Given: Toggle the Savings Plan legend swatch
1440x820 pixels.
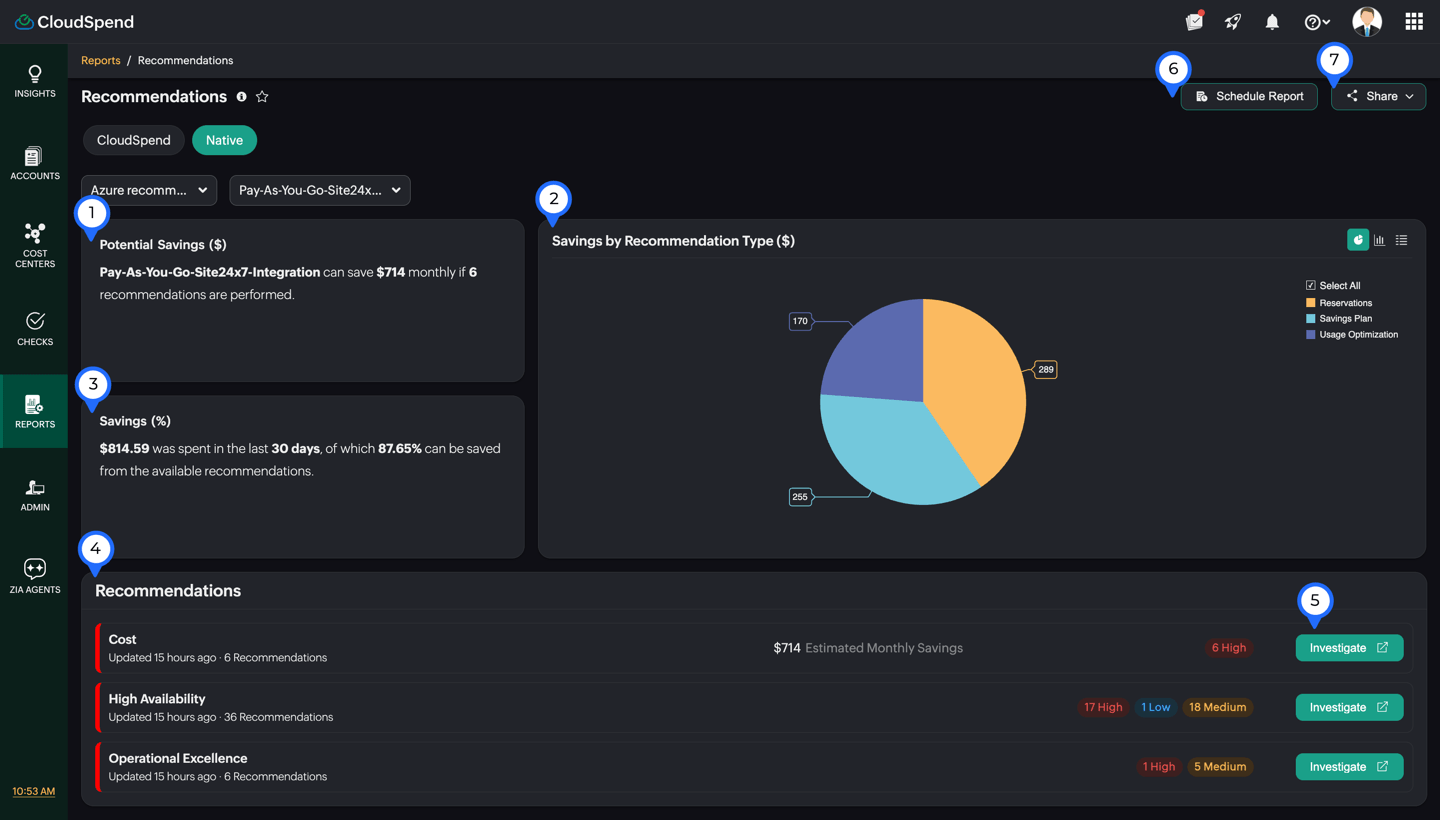Looking at the screenshot, I should [x=1311, y=319].
